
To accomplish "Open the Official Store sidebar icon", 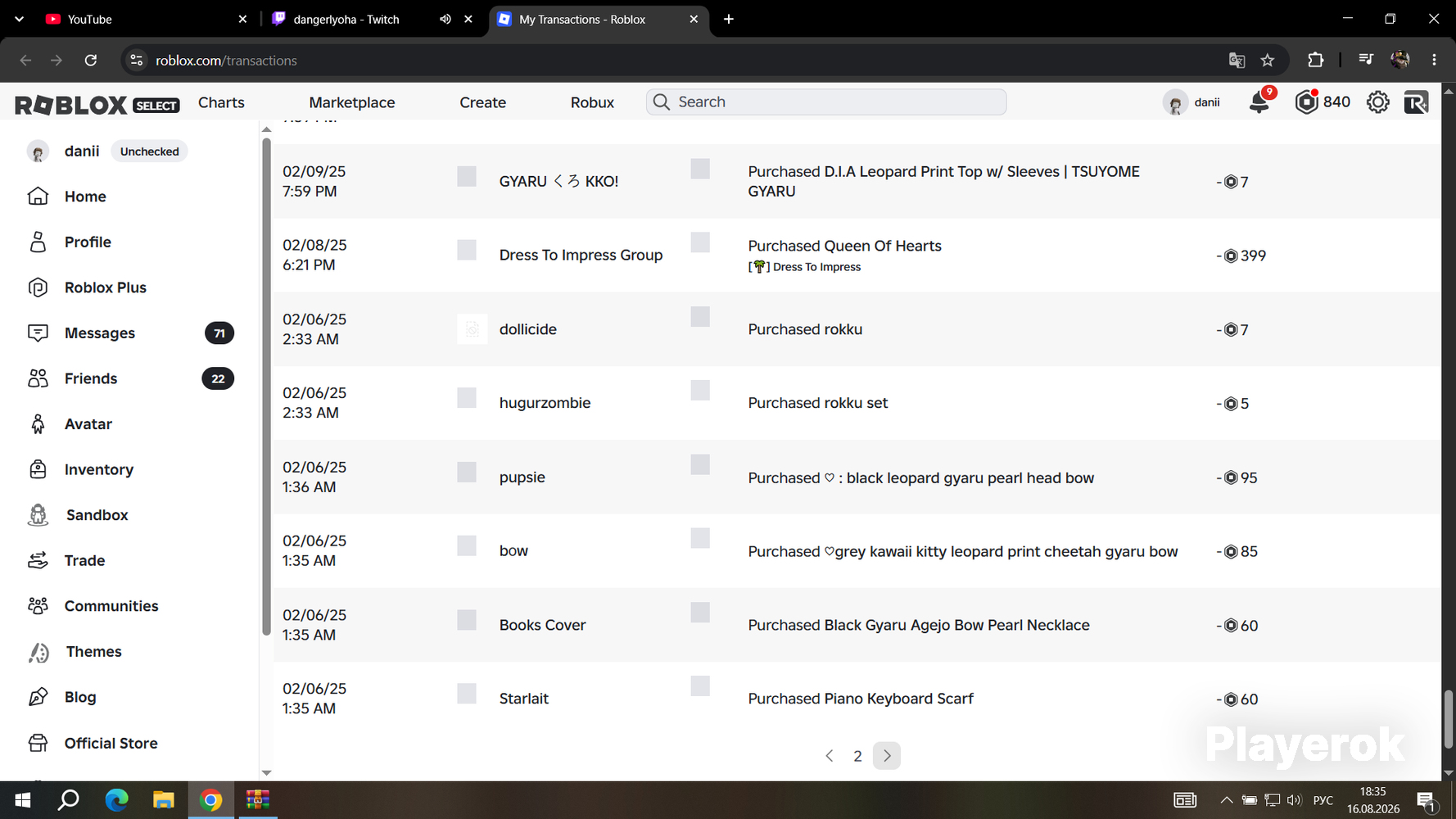I will tap(38, 743).
